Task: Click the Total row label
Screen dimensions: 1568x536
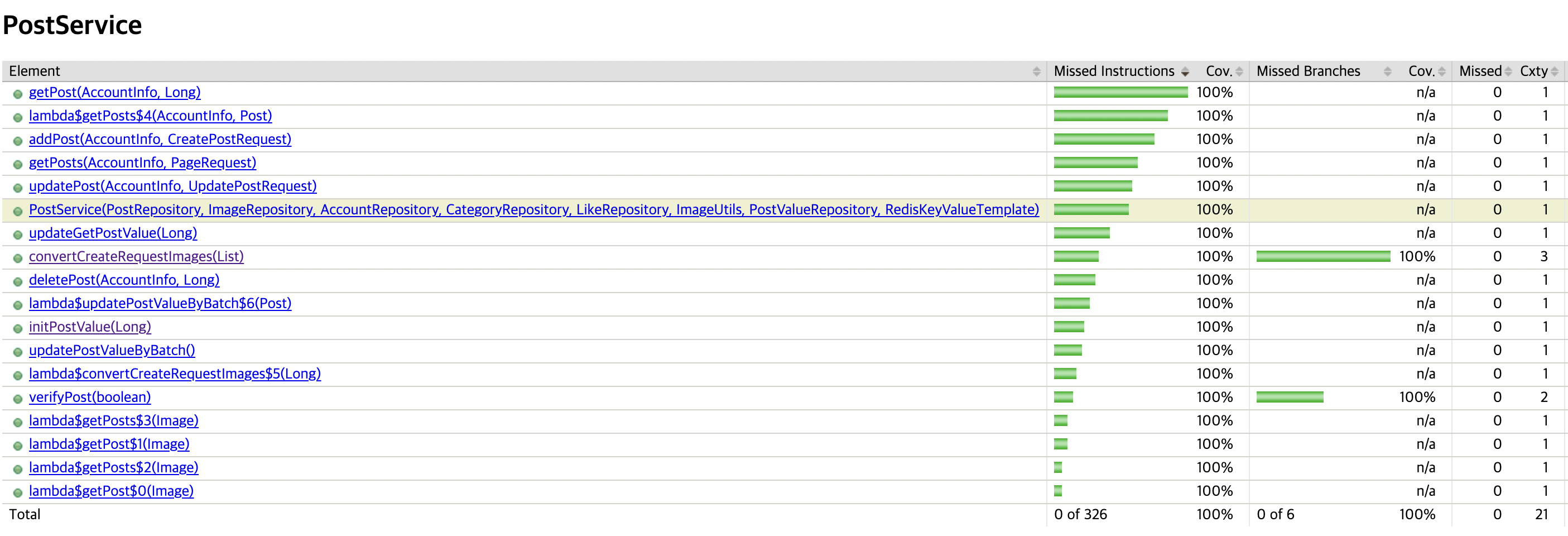Action: pyautogui.click(x=25, y=515)
